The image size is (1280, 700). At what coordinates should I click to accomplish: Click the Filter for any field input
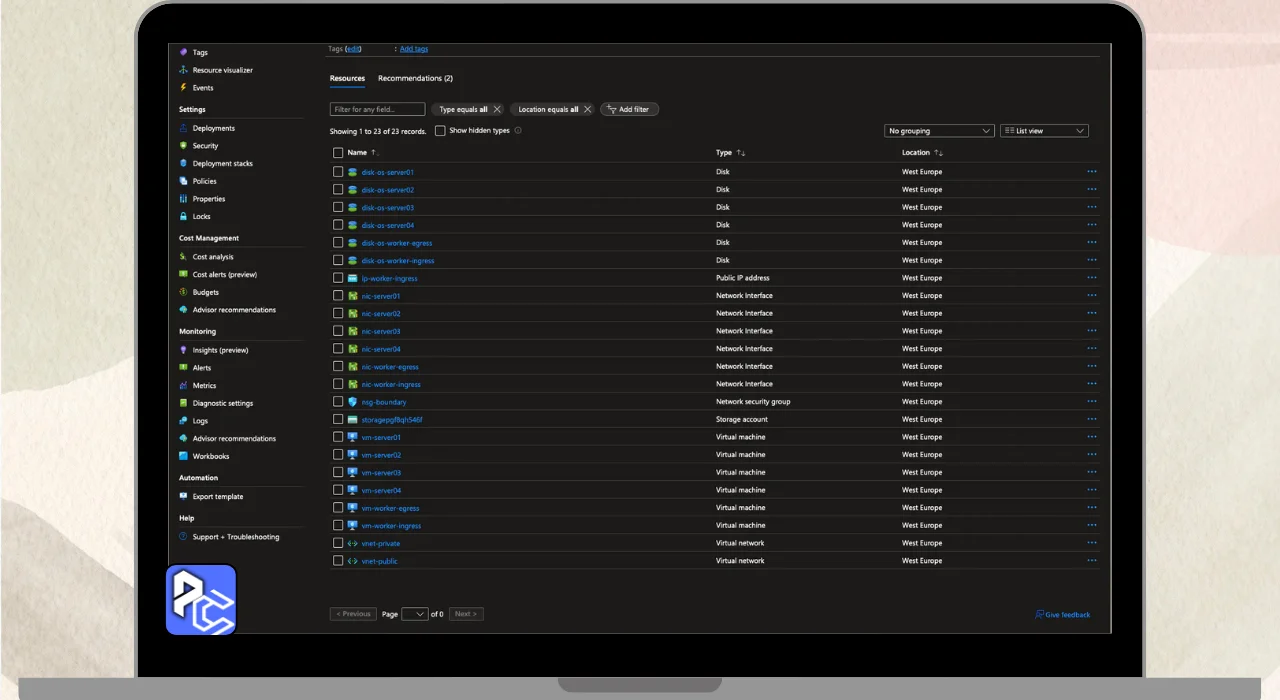point(377,109)
